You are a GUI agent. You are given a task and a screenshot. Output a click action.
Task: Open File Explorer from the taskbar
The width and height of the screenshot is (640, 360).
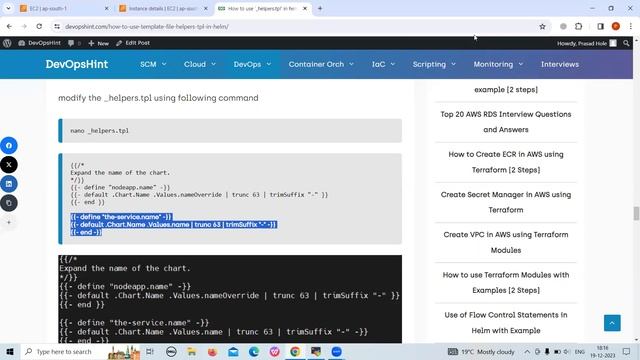pyautogui.click(x=191, y=352)
